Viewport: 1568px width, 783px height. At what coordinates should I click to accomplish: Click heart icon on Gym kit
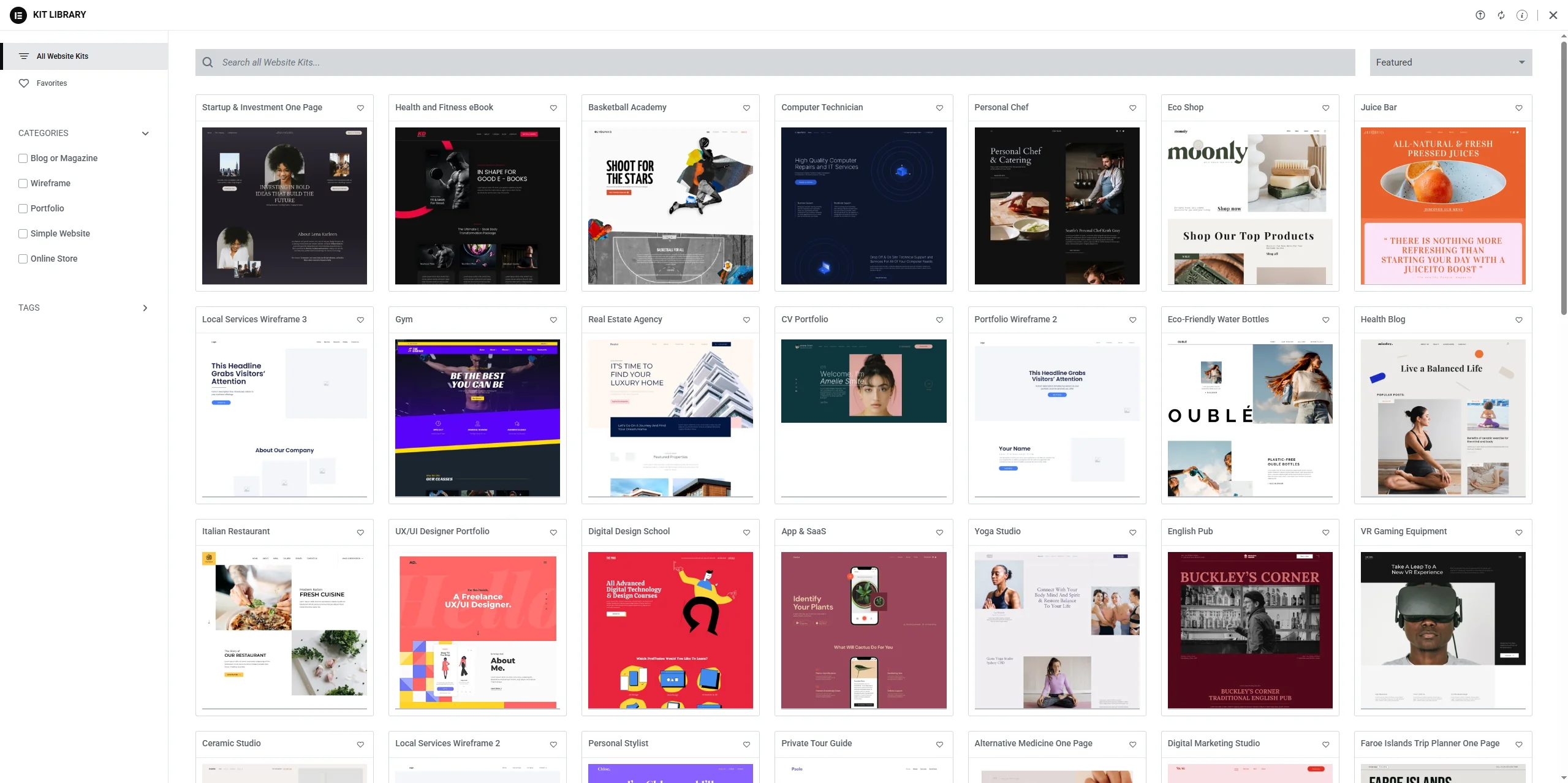pyautogui.click(x=553, y=320)
